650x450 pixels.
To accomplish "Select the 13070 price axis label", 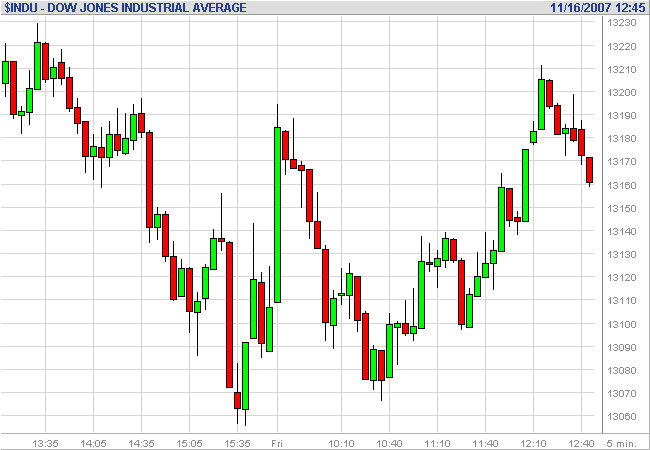I will click(x=621, y=393).
